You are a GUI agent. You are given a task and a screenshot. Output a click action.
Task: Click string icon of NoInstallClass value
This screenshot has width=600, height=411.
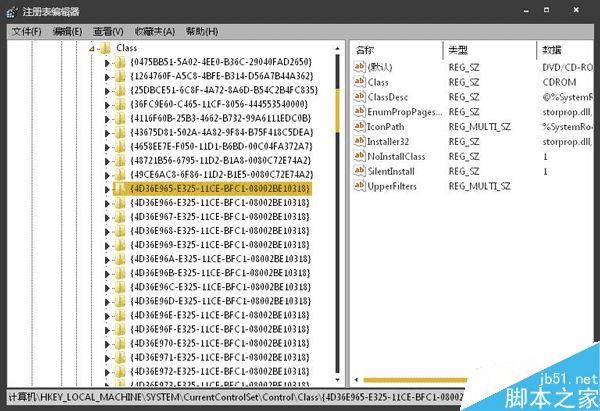tap(360, 156)
